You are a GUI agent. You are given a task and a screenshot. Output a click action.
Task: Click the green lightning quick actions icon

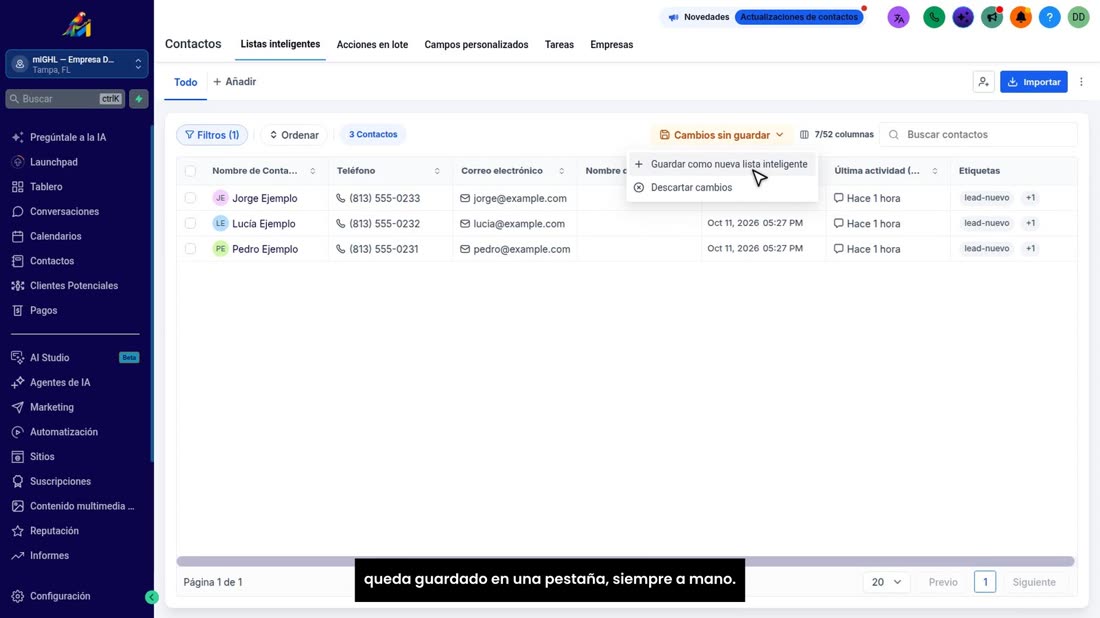[139, 99]
